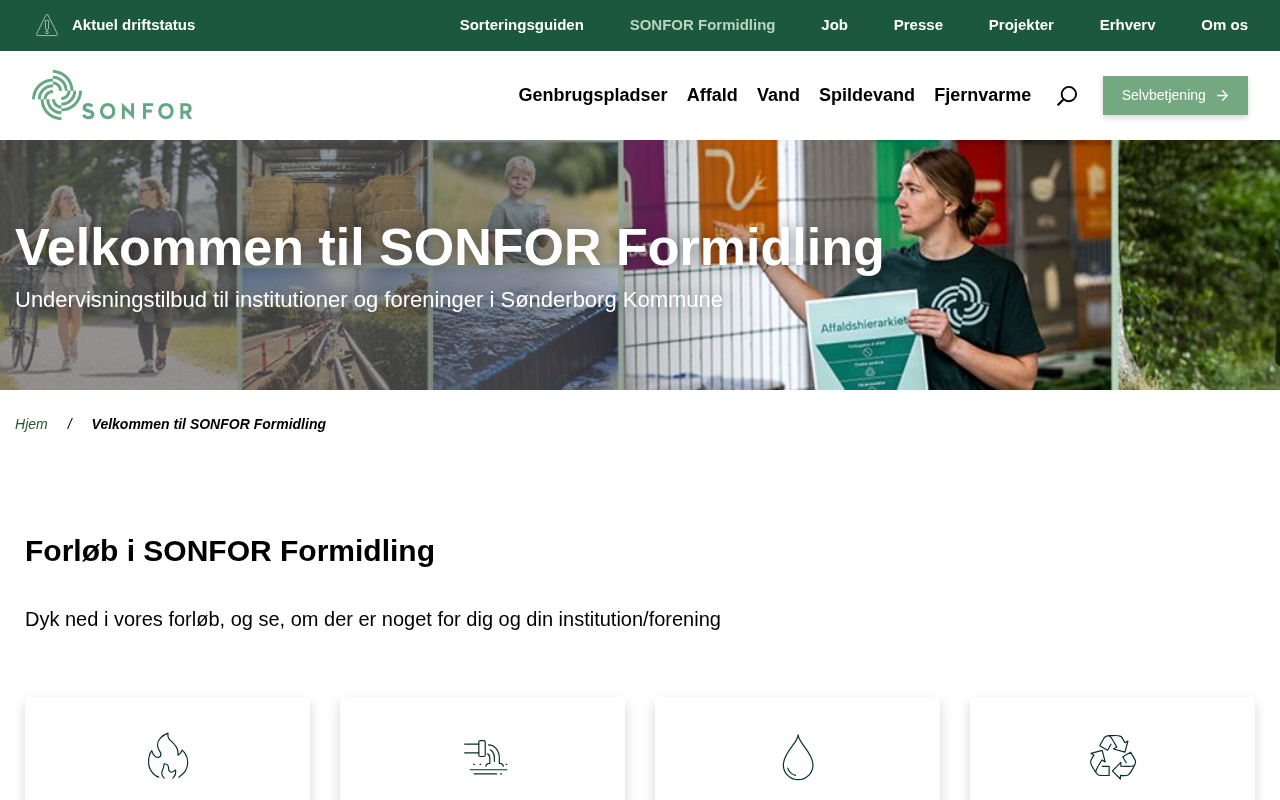Click the warning triangle icon beside Aktuel driftstatus
Screen dimensions: 1280x800
(x=47, y=25)
